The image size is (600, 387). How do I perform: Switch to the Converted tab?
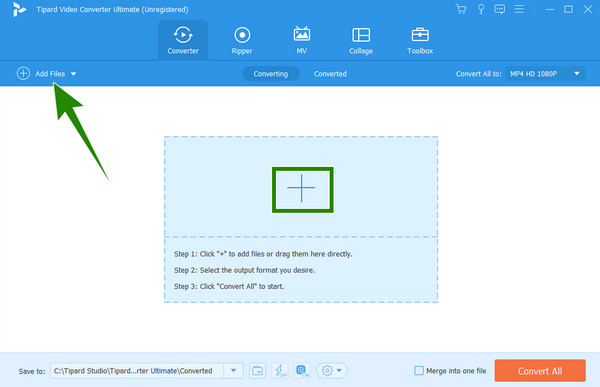[x=330, y=73]
